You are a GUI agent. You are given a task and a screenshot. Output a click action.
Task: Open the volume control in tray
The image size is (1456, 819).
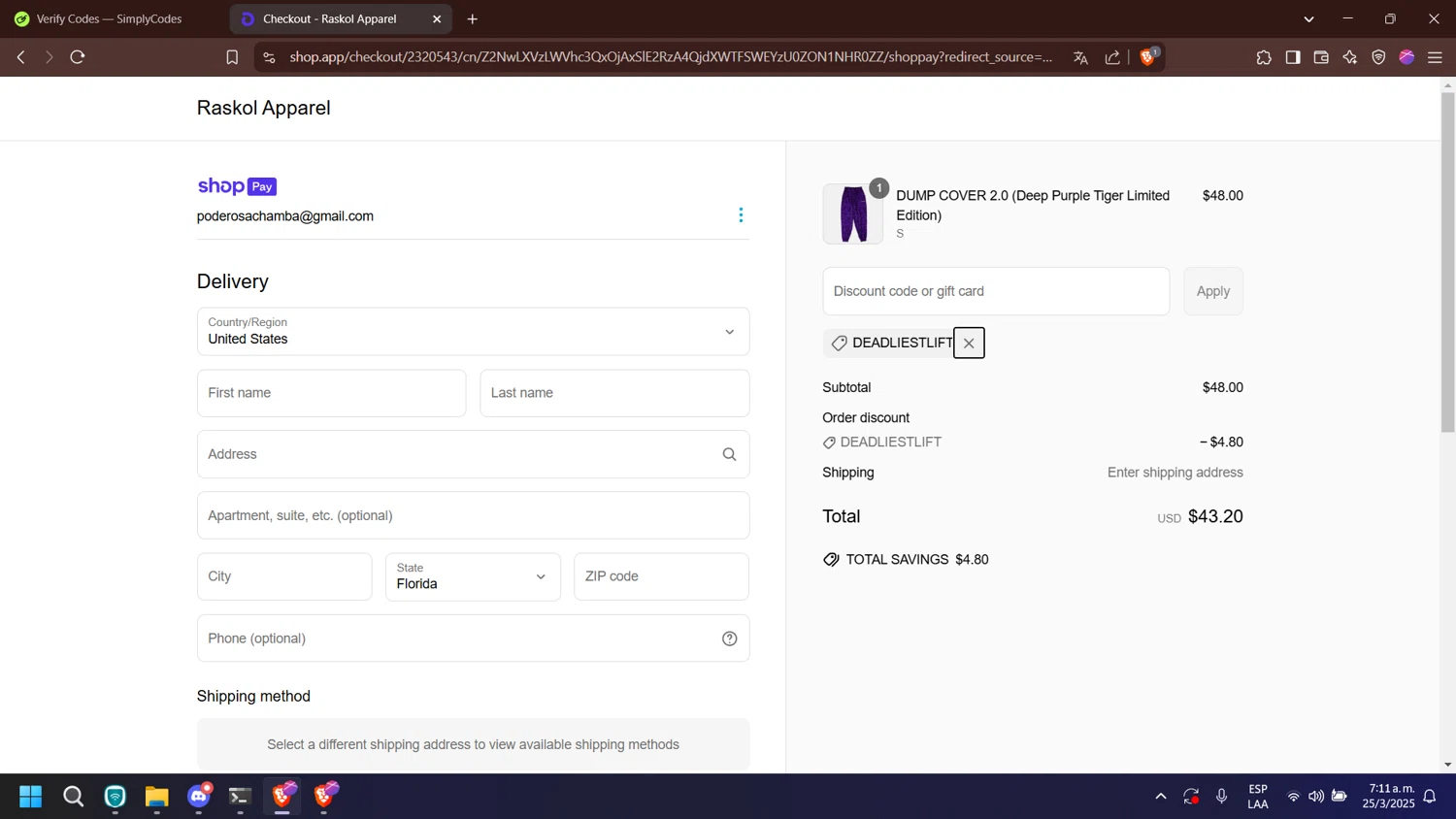pos(1316,797)
